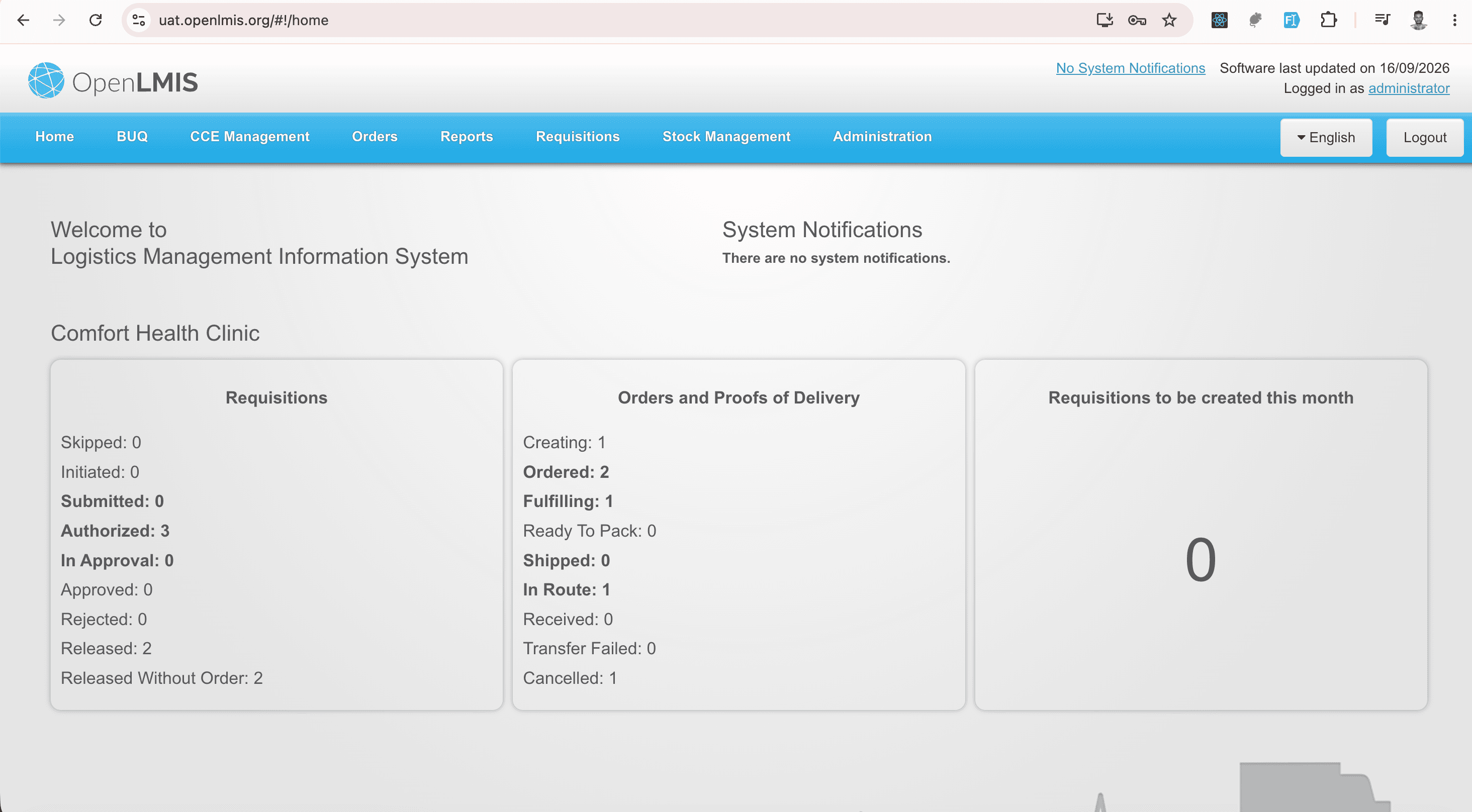Open the Administration menu
The height and width of the screenshot is (812, 1472).
(x=882, y=137)
